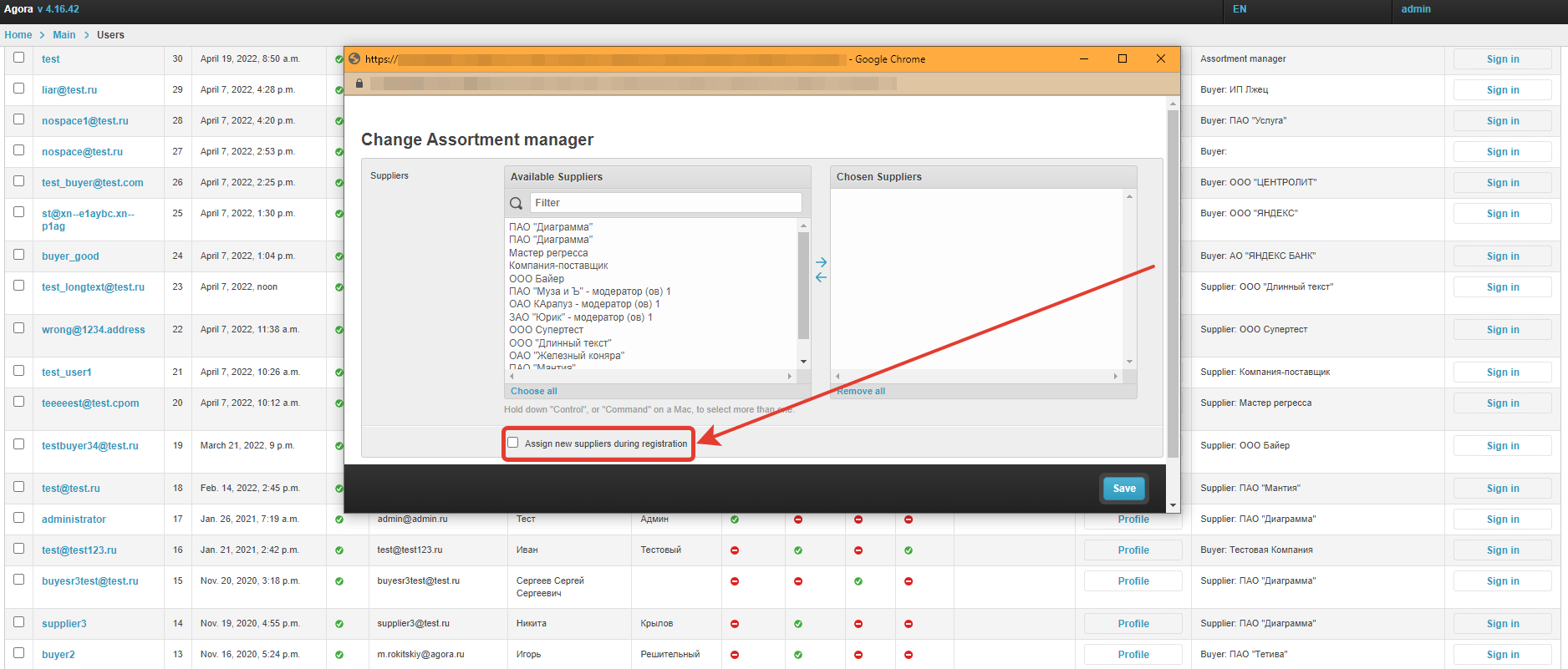
Task: Go to Home in the breadcrumb
Action: [18, 35]
